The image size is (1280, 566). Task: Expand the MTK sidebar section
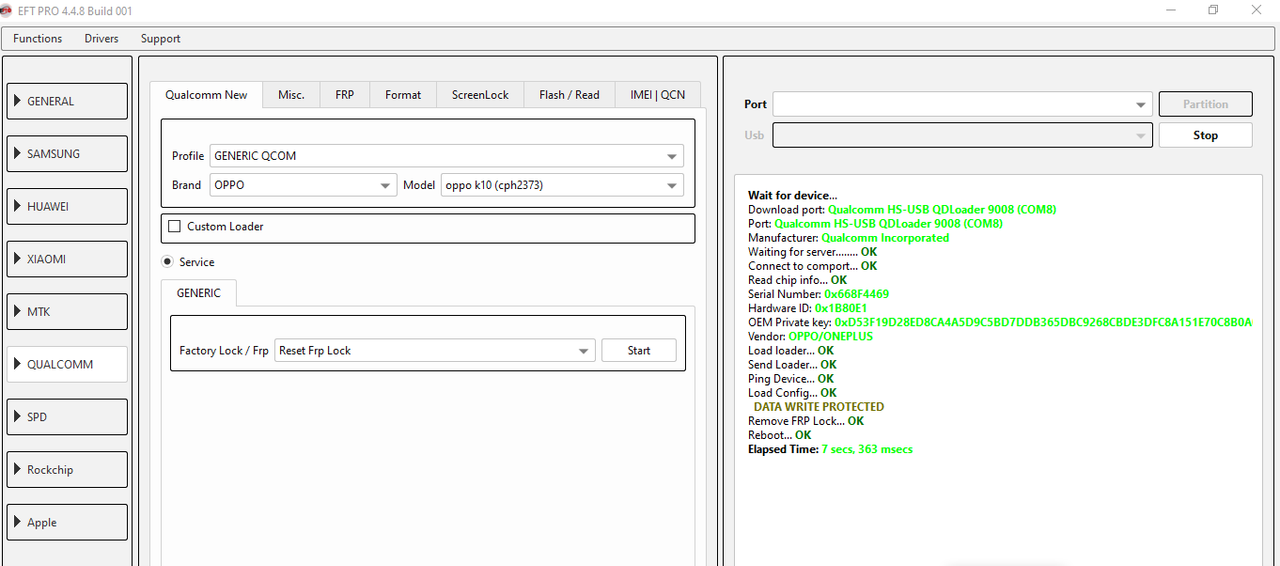click(68, 312)
